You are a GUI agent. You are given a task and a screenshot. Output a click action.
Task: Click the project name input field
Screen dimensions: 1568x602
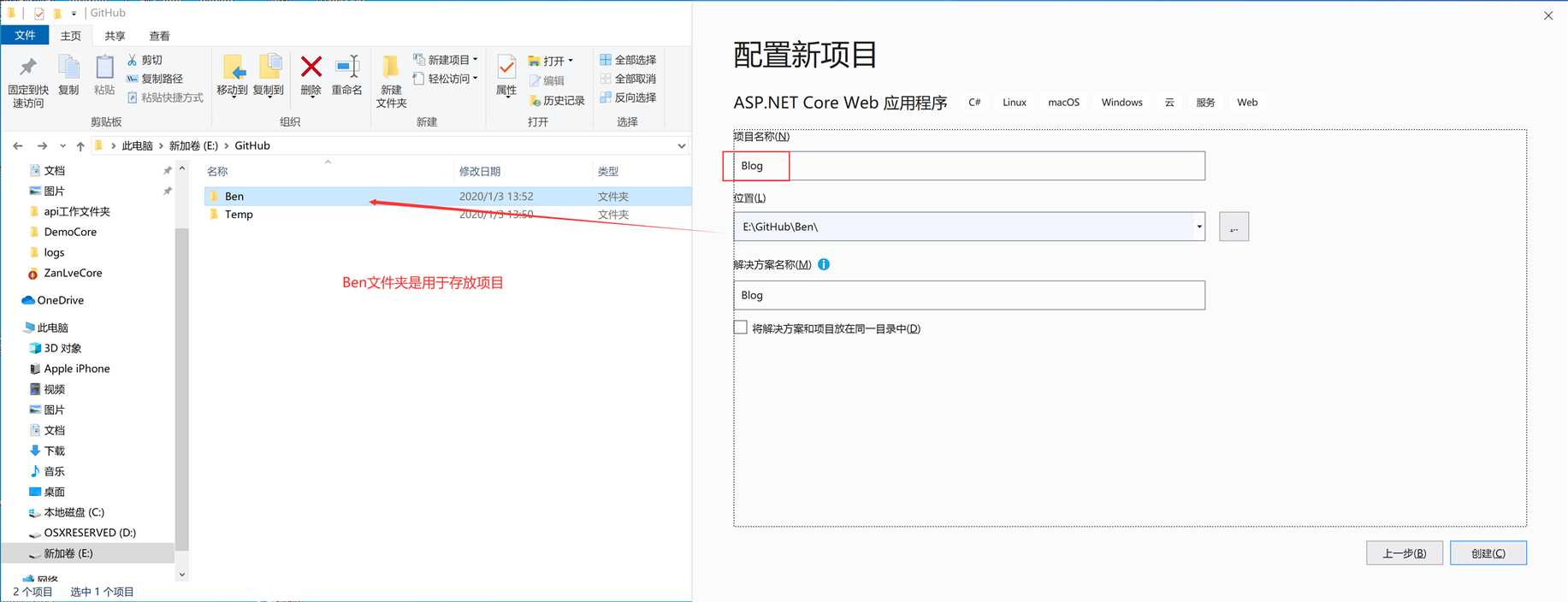coord(969,166)
